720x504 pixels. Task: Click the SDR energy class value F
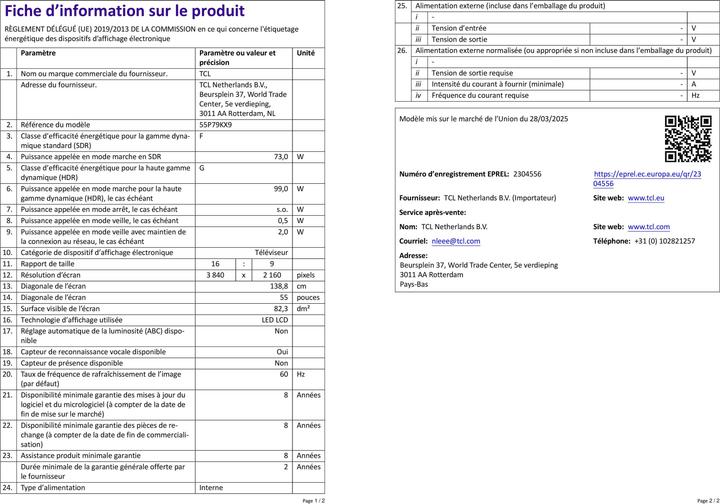[202, 135]
